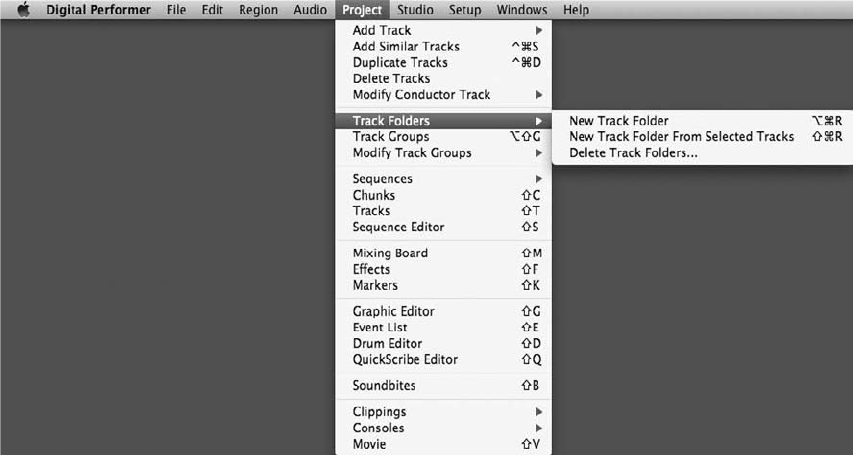Image resolution: width=853 pixels, height=455 pixels.
Task: Click Delete Track Folders option
Action: coord(633,153)
